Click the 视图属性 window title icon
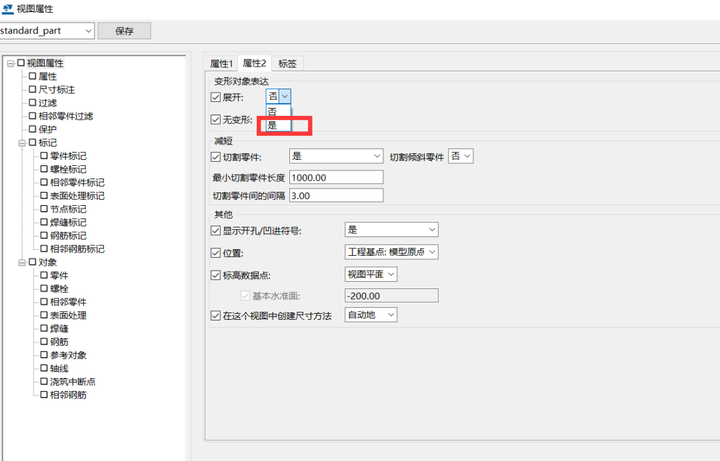The image size is (720, 461). 8,9
